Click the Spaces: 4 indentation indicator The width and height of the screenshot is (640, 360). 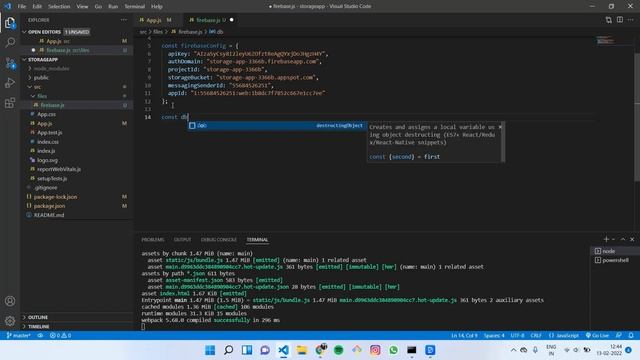coord(494,336)
